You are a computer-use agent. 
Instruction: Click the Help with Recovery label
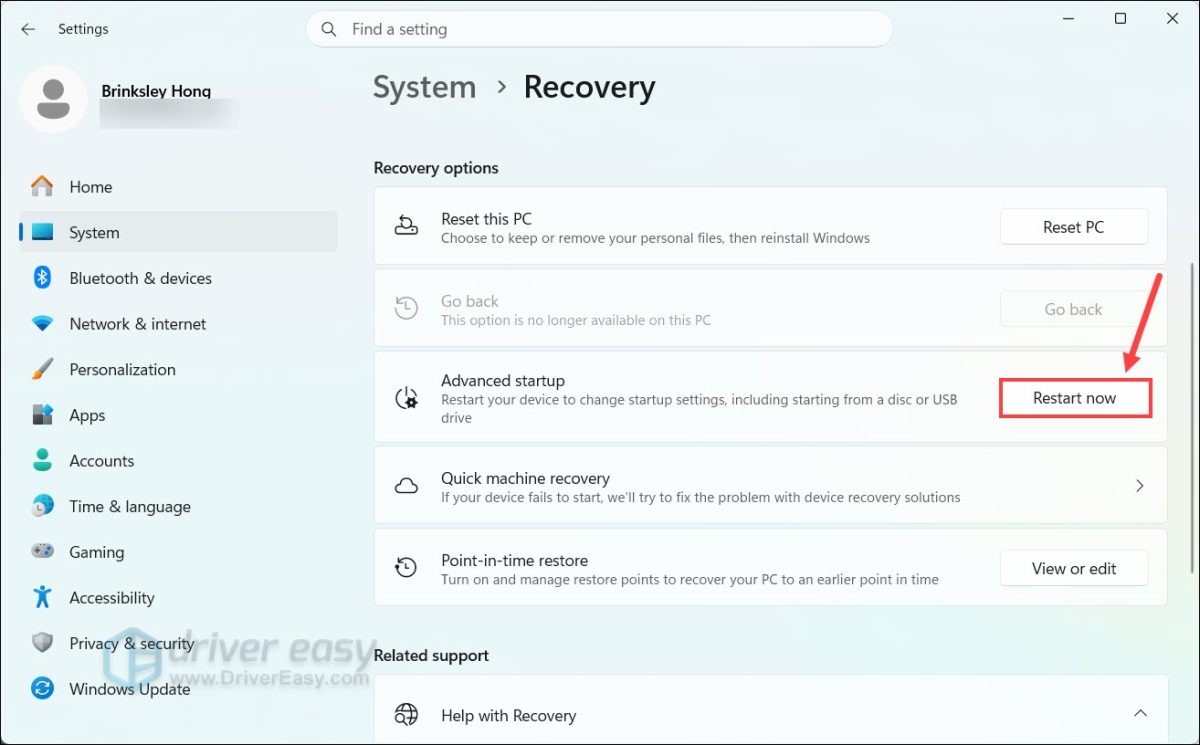(x=508, y=715)
